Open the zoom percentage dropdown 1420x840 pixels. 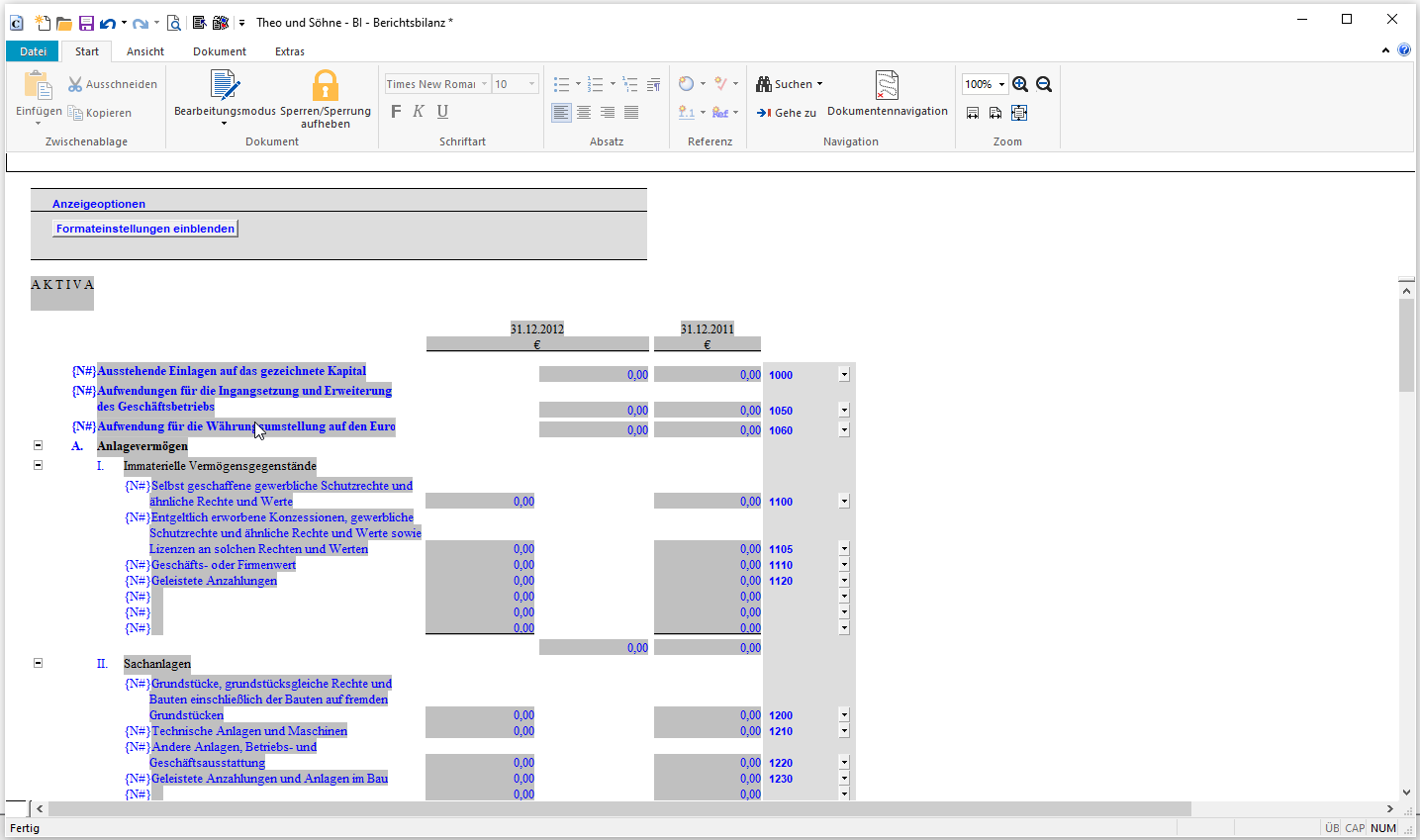(1001, 84)
